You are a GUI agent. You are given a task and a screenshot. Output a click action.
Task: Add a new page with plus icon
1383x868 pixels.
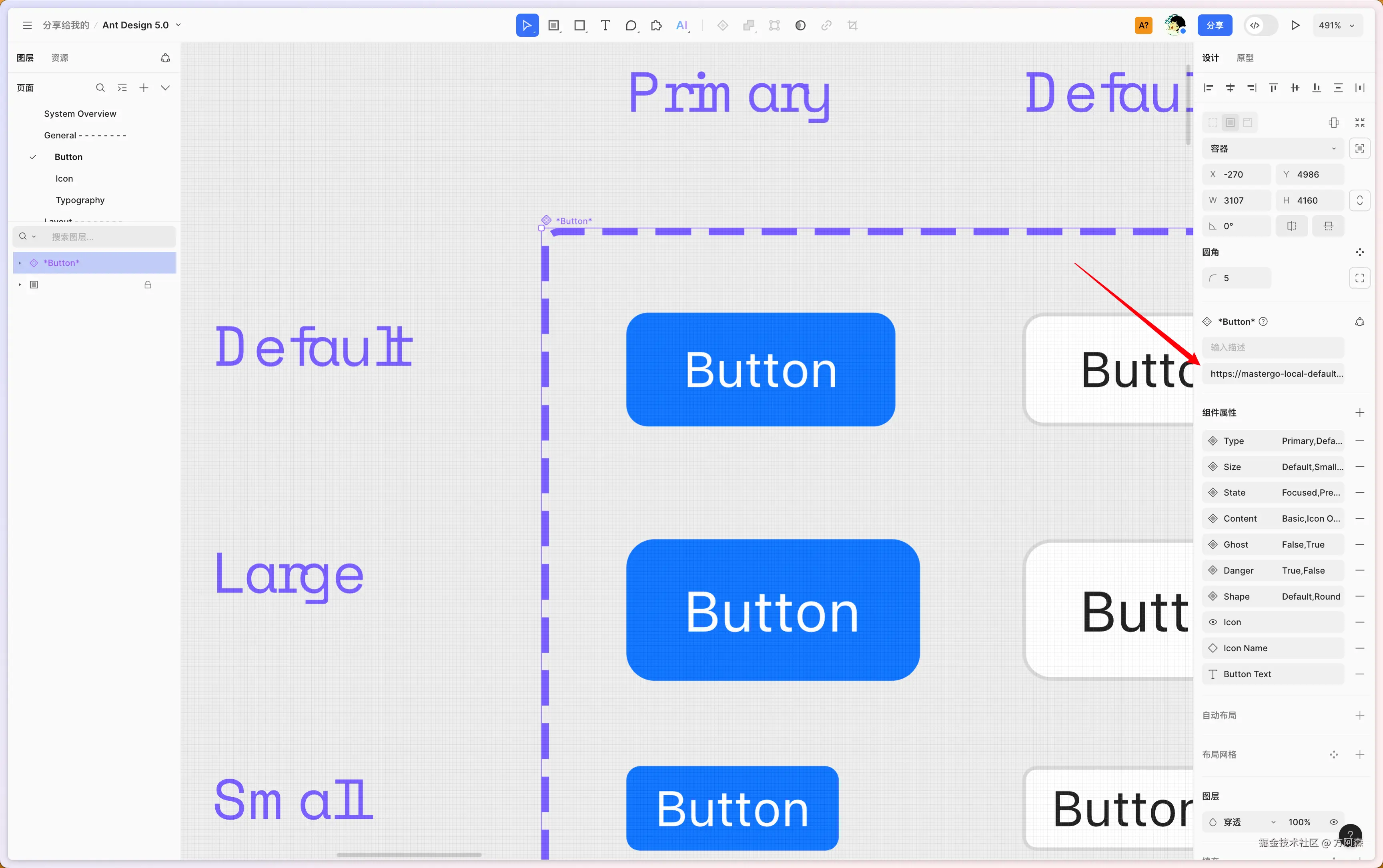point(144,88)
